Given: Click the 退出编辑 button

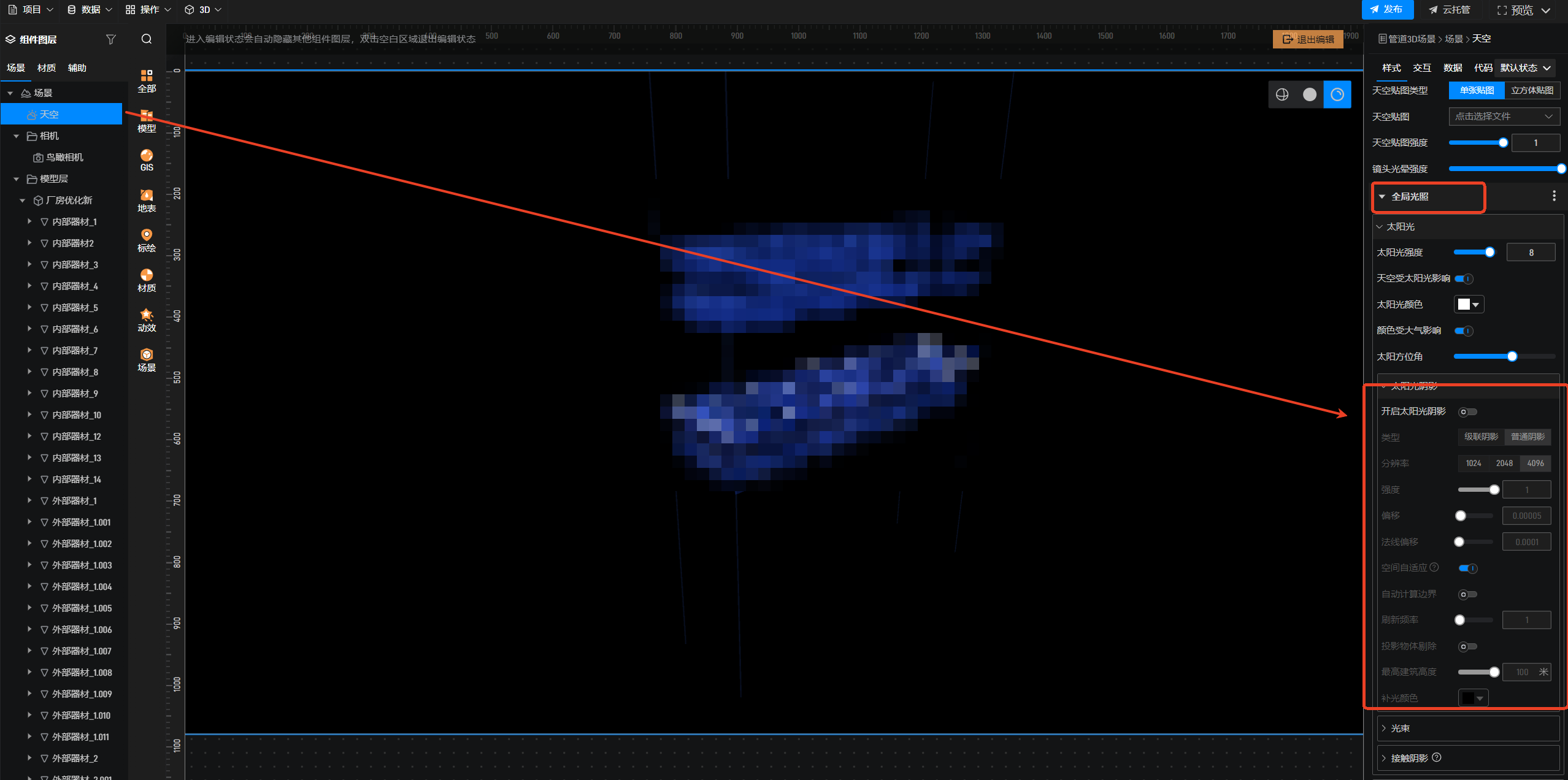Looking at the screenshot, I should click(x=1308, y=39).
